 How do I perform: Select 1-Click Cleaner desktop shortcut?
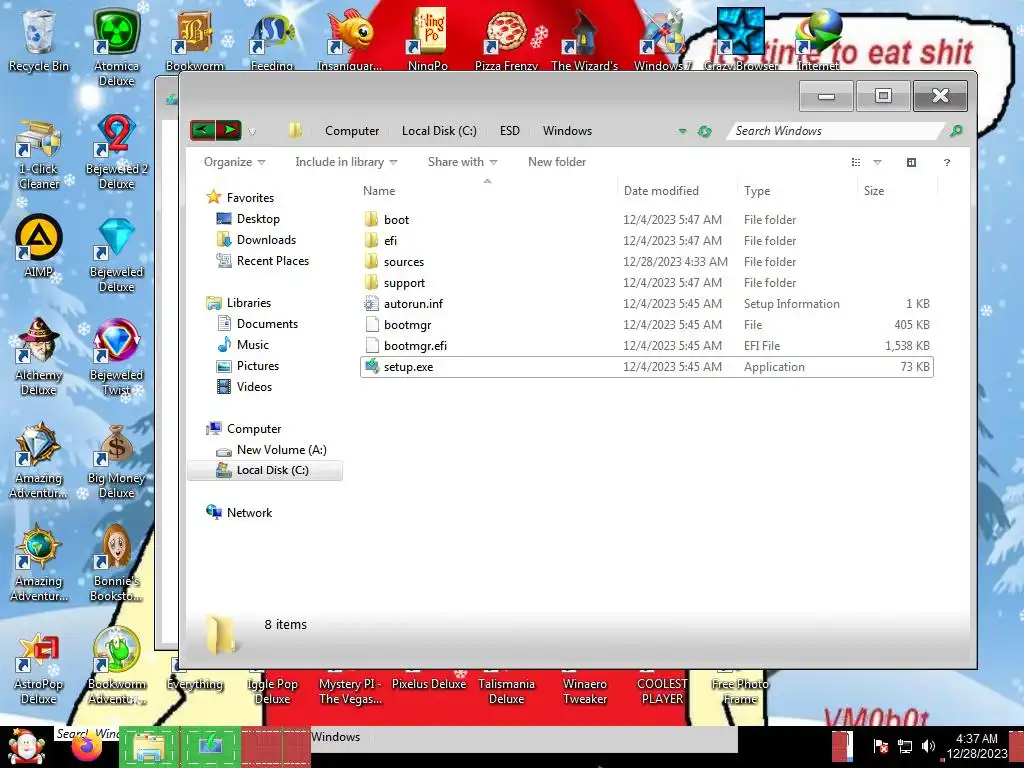click(x=38, y=155)
